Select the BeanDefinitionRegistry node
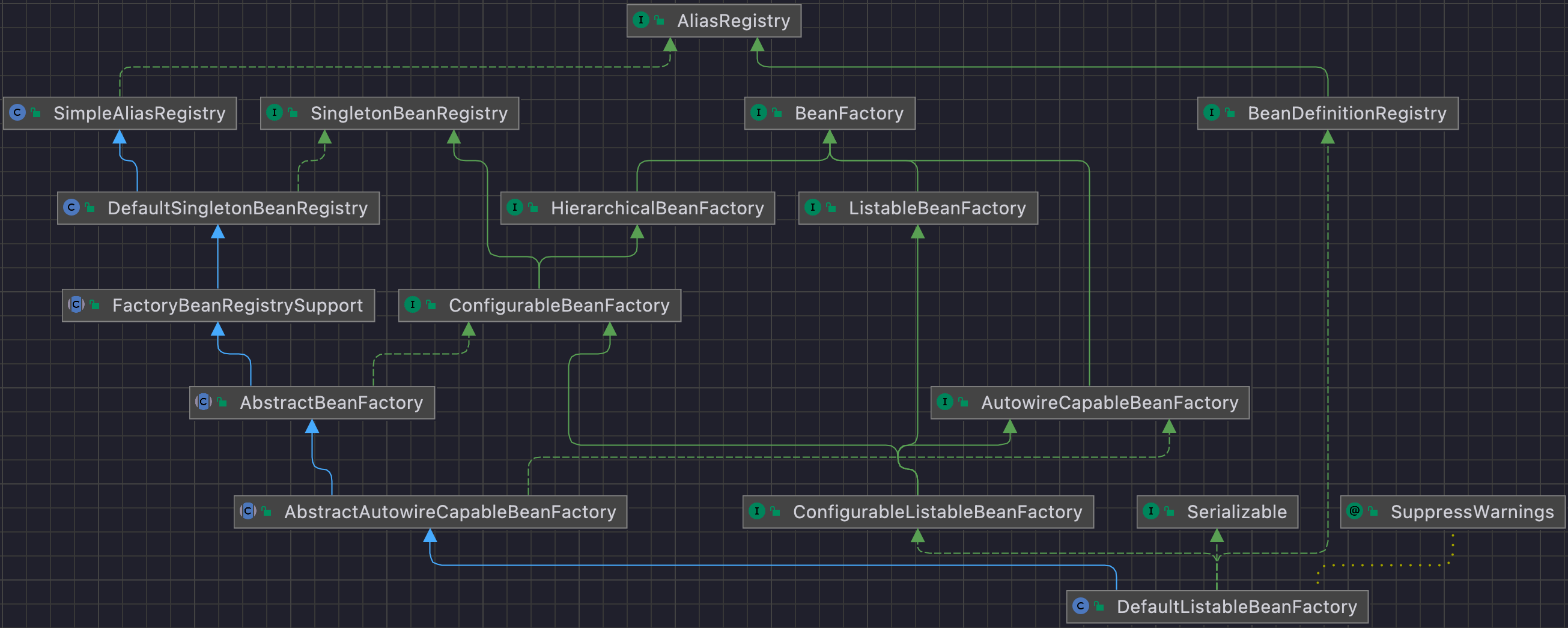Viewport: 1568px width, 628px height. click(x=1328, y=113)
